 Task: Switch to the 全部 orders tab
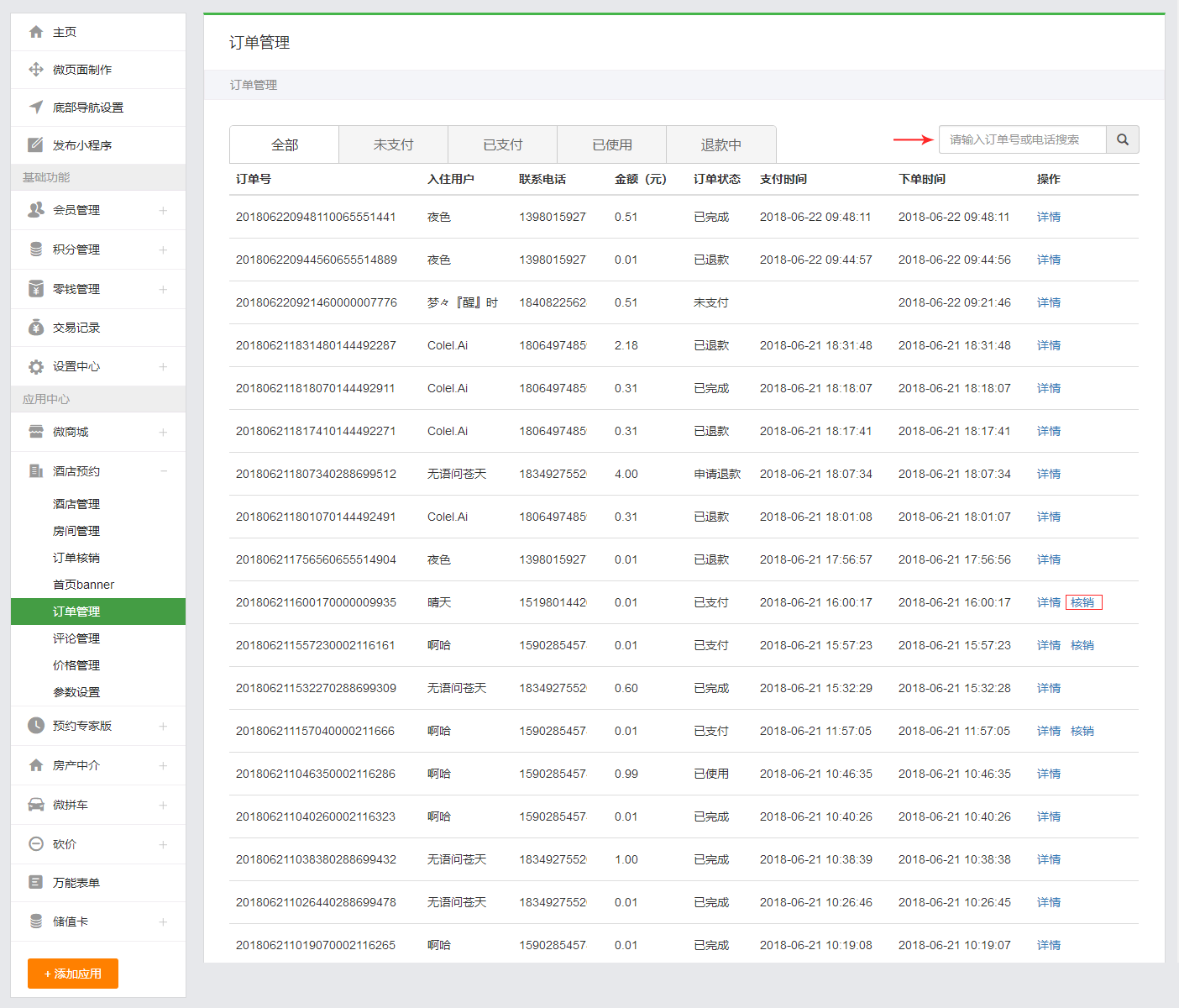coord(285,144)
